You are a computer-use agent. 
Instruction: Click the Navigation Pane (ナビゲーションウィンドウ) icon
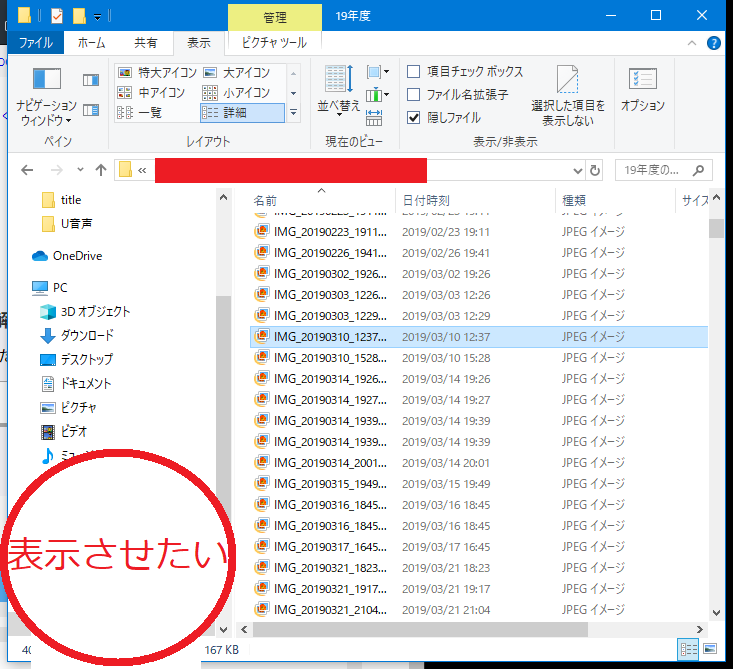pos(46,95)
